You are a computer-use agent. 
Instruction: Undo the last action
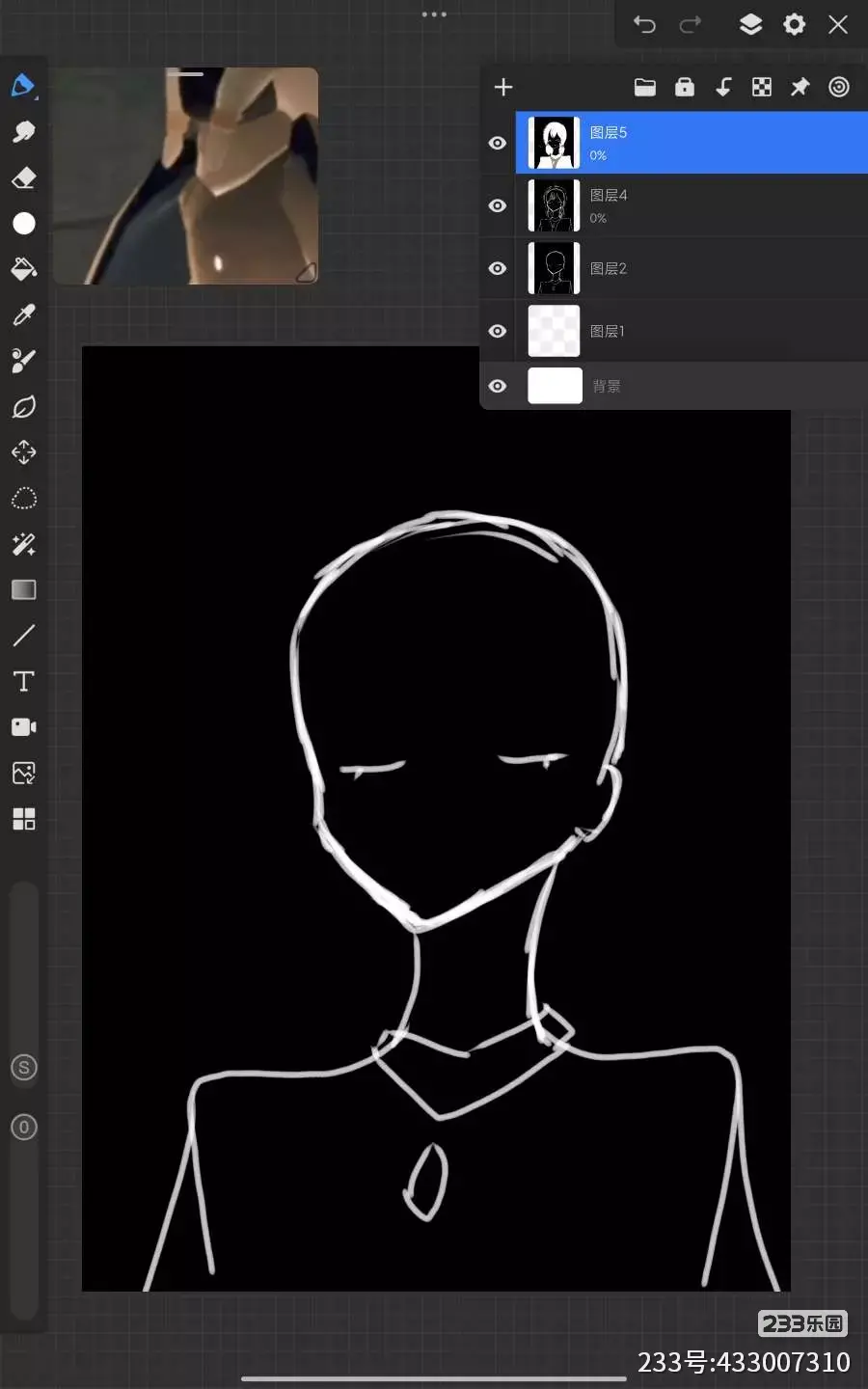[x=644, y=24]
